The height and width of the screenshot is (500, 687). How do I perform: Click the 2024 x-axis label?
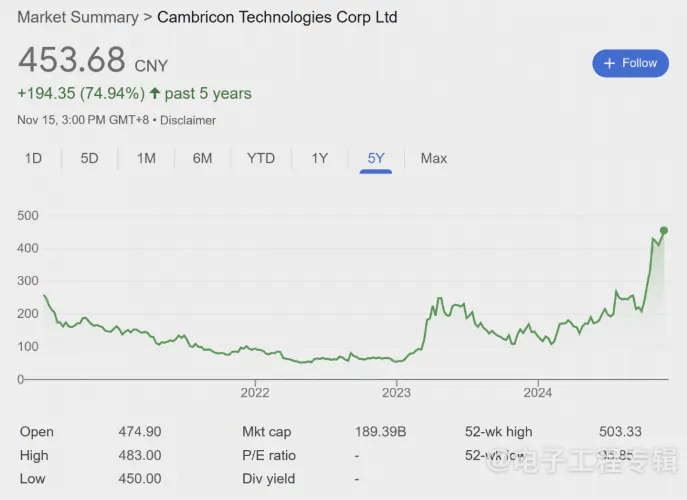(538, 392)
